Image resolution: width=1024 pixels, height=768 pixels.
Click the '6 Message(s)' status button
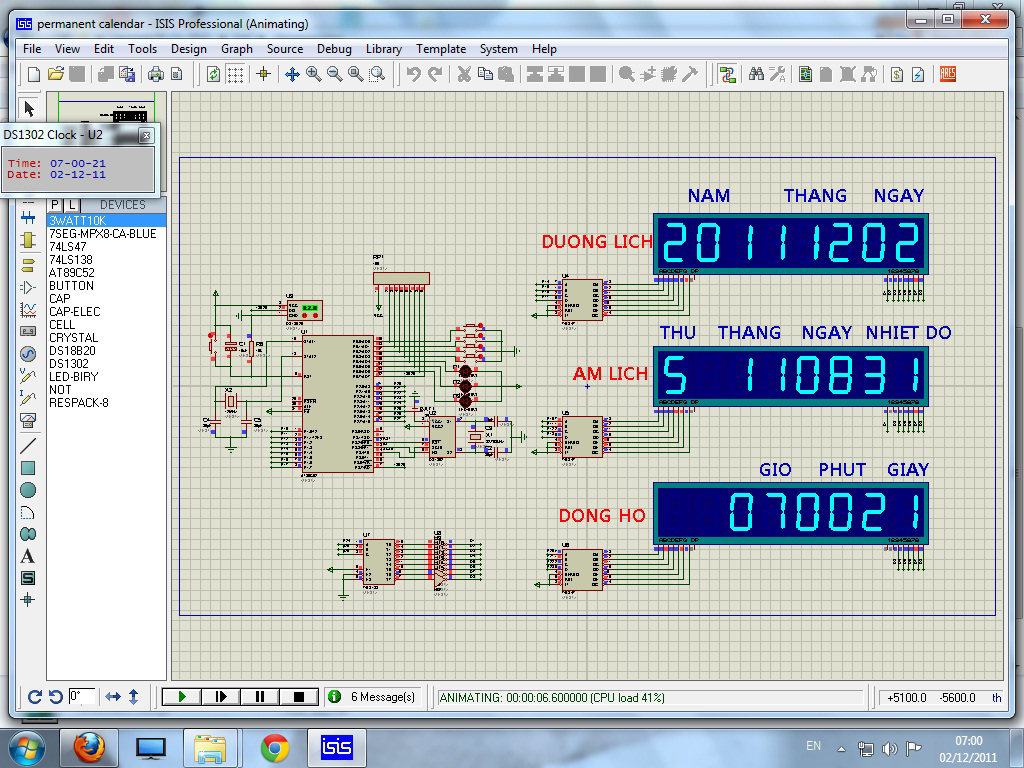coord(372,697)
